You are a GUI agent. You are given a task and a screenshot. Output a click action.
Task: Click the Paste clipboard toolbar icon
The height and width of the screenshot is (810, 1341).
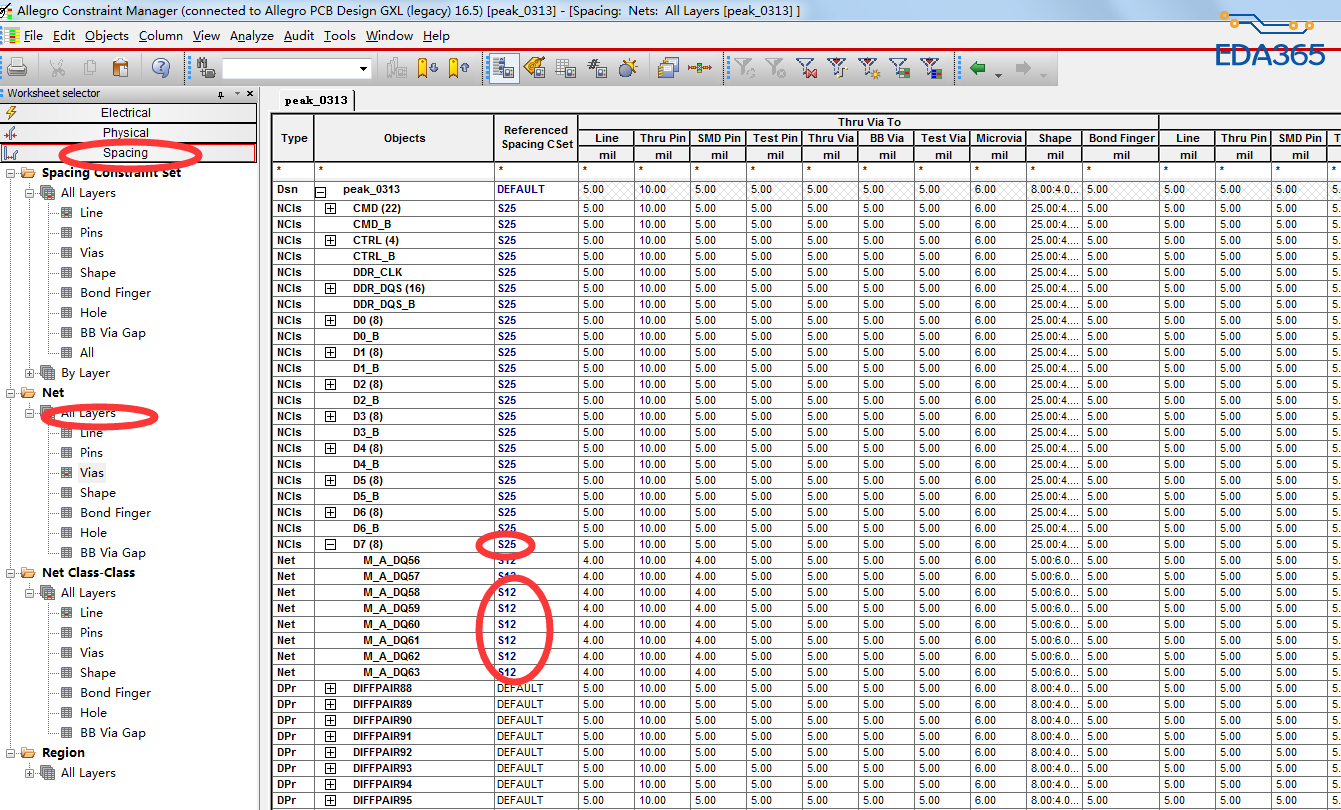tap(120, 68)
